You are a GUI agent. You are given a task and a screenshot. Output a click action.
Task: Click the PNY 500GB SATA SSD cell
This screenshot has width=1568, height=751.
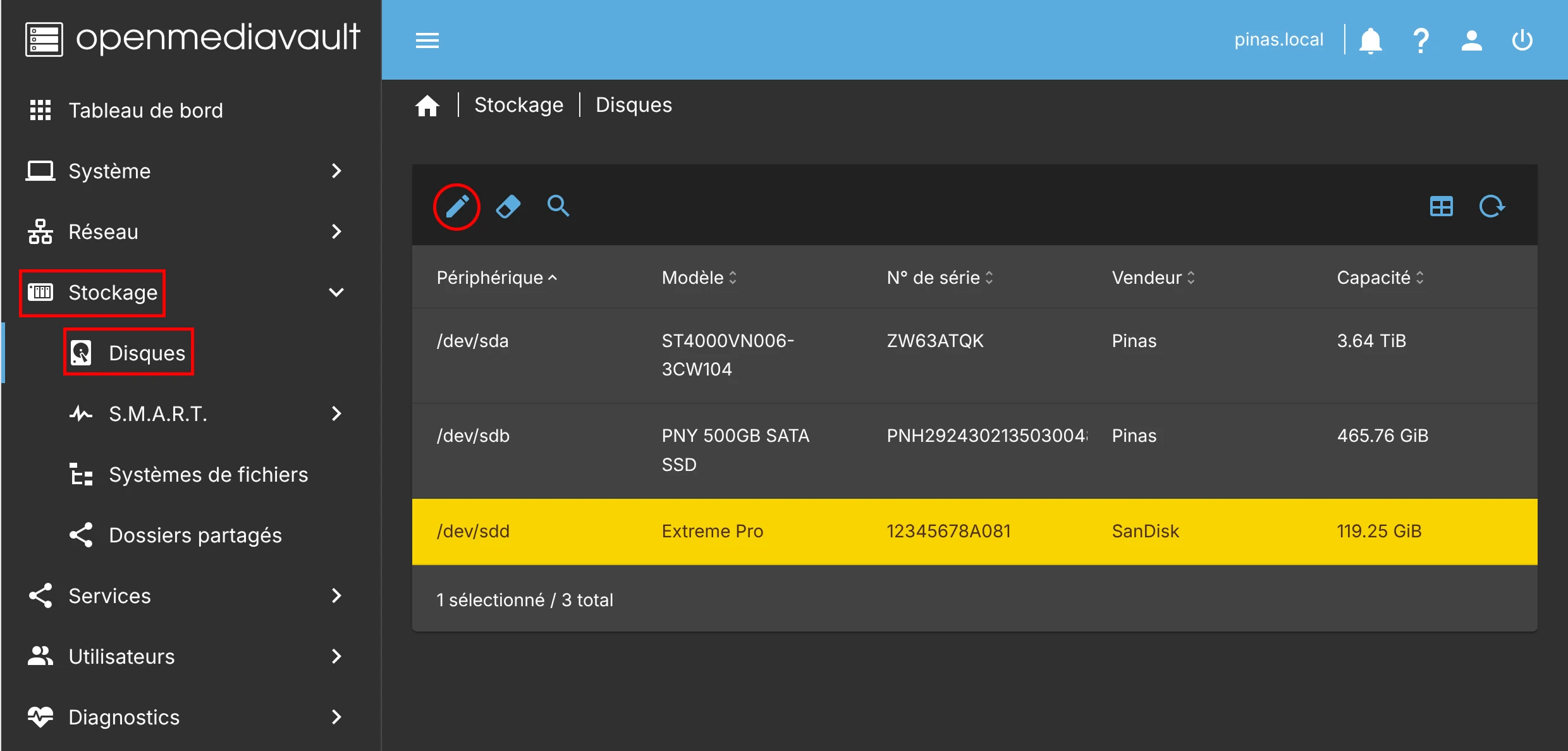[x=735, y=450]
